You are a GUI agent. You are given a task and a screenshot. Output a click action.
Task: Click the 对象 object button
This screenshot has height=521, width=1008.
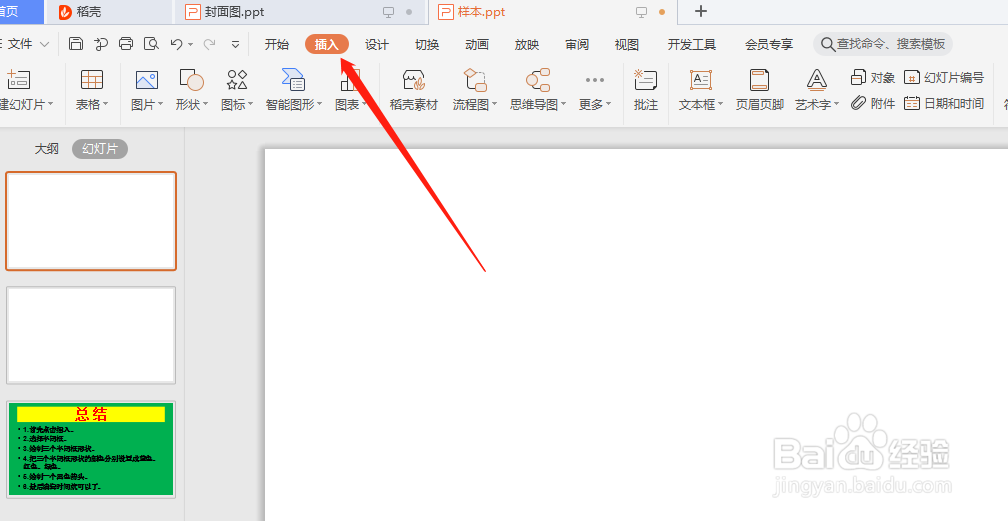(873, 78)
